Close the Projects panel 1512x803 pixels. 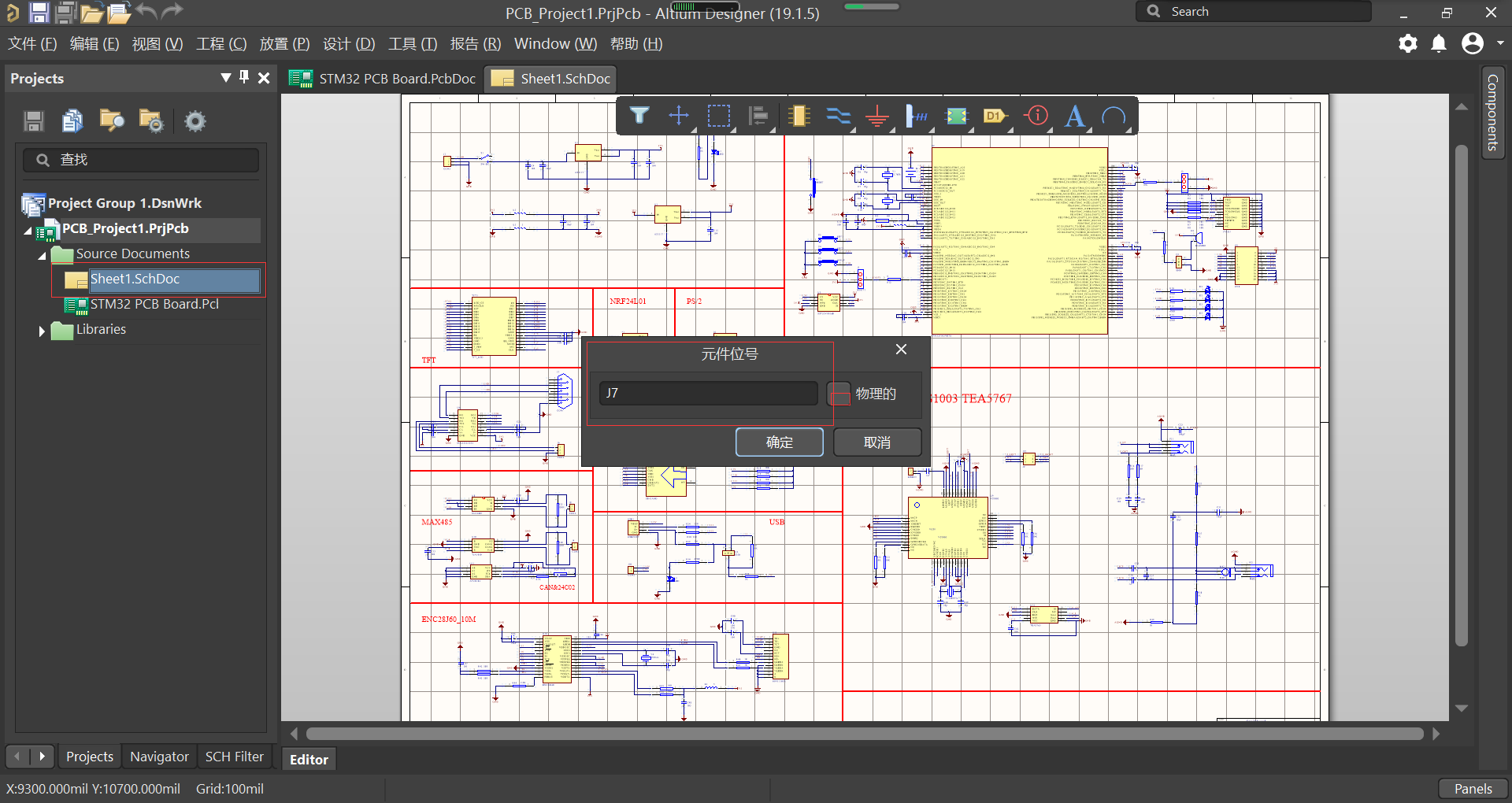pyautogui.click(x=264, y=78)
